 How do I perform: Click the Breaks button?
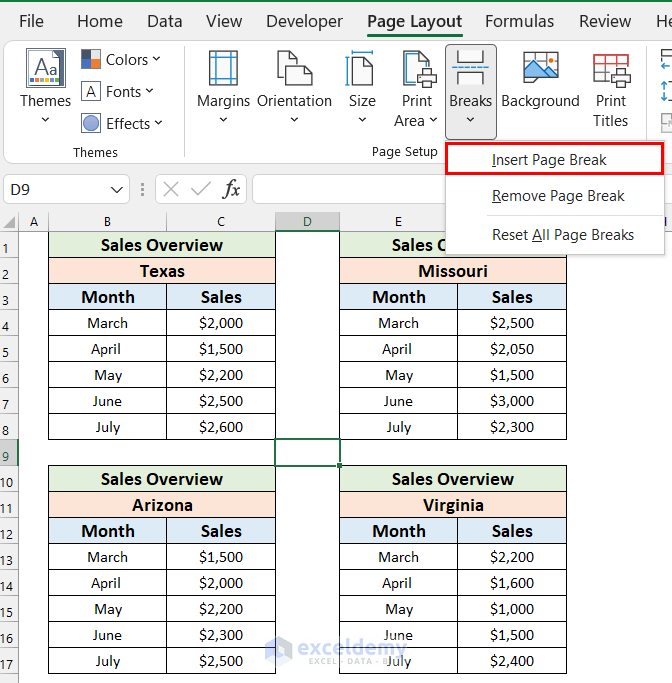click(x=470, y=91)
